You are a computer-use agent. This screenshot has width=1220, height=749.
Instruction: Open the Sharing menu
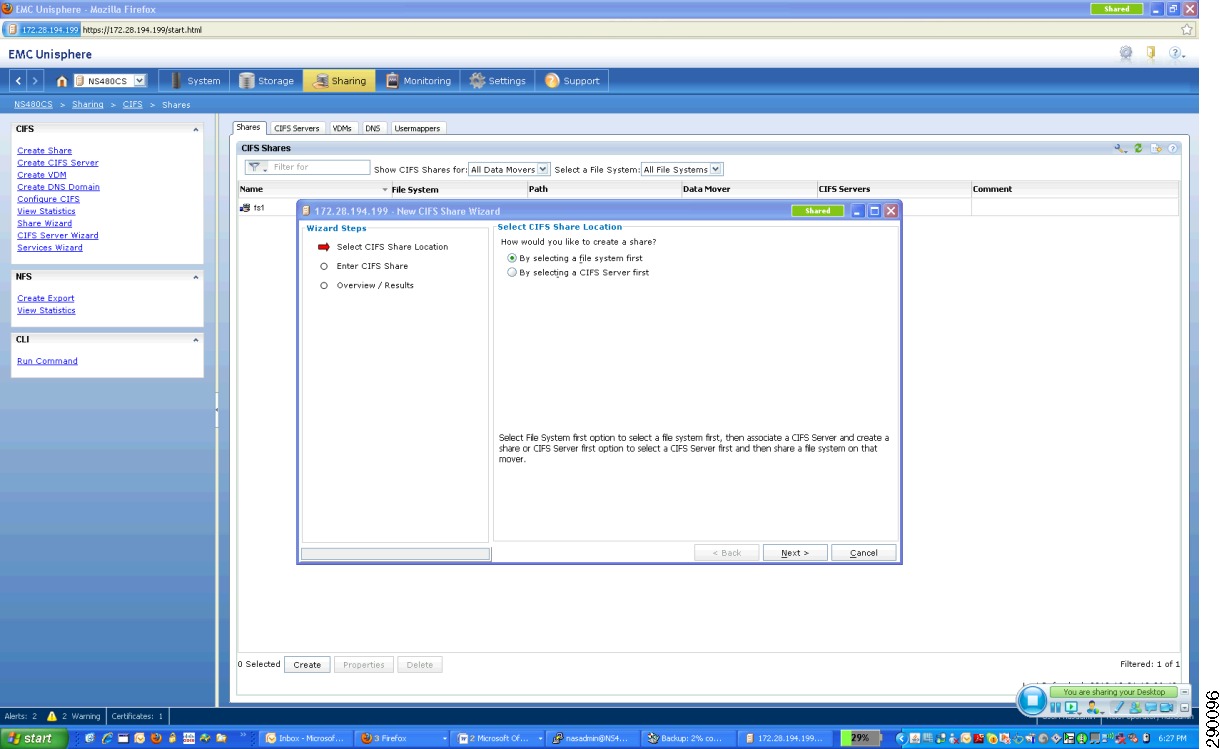click(339, 81)
